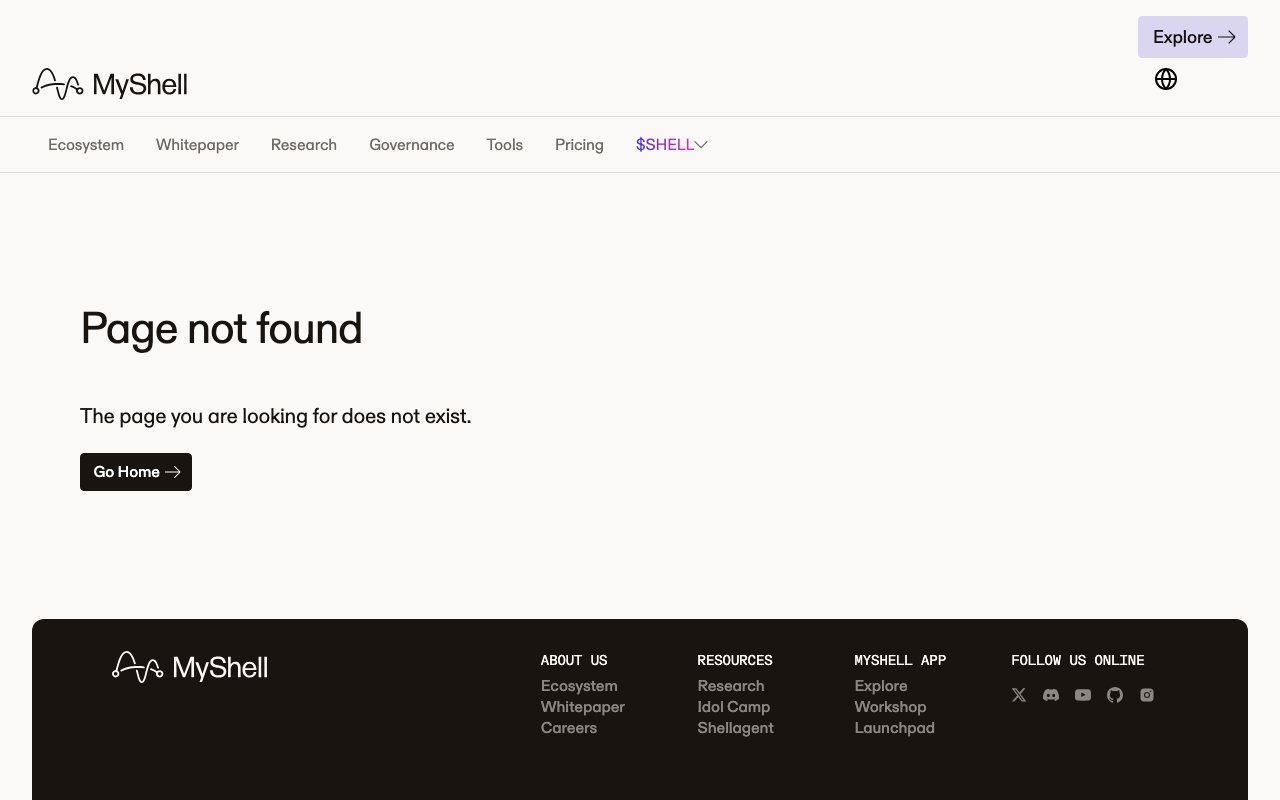The width and height of the screenshot is (1280, 800).
Task: Open the Whitepaper nav item
Action: [x=197, y=145]
